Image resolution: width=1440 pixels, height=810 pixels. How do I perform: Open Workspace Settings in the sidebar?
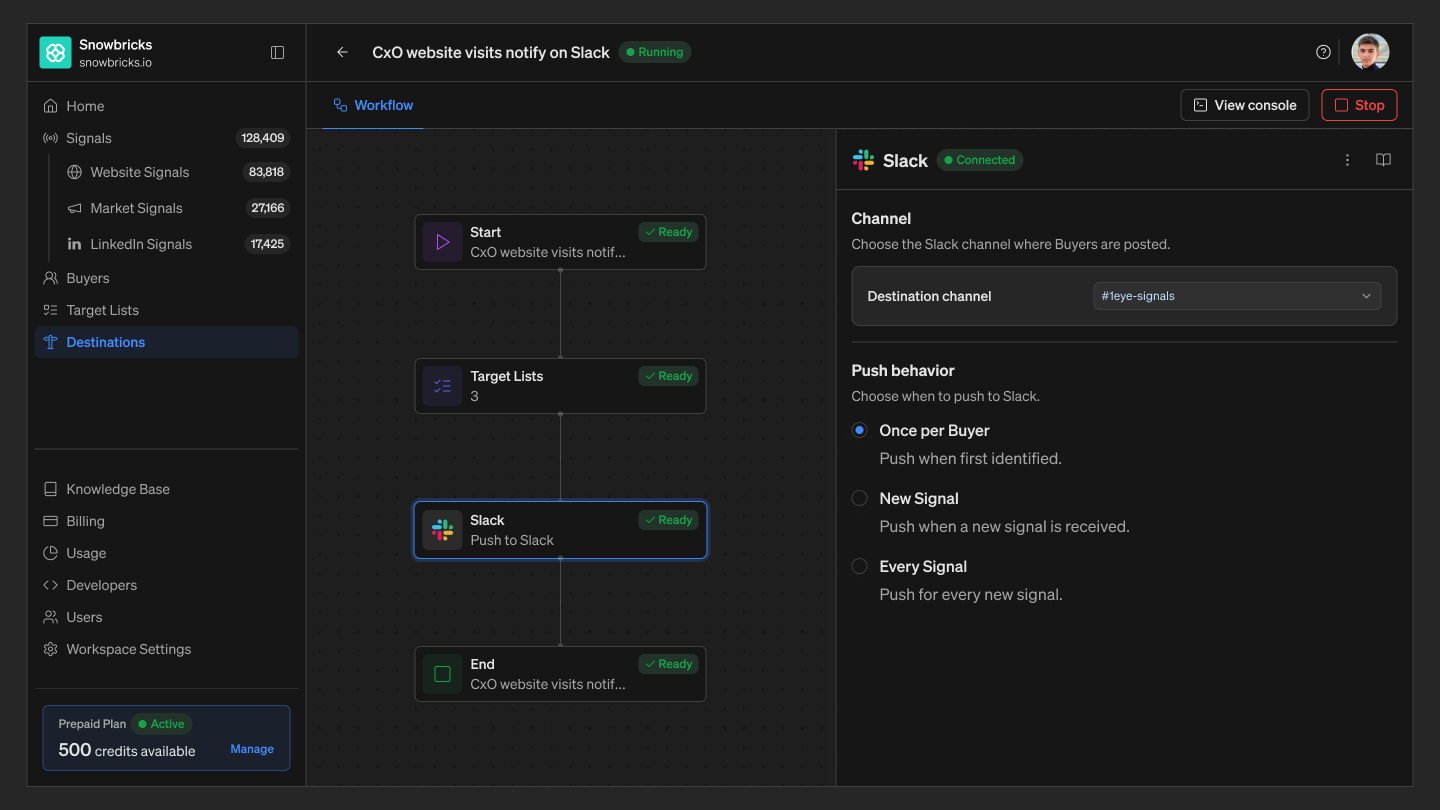[x=166, y=649]
